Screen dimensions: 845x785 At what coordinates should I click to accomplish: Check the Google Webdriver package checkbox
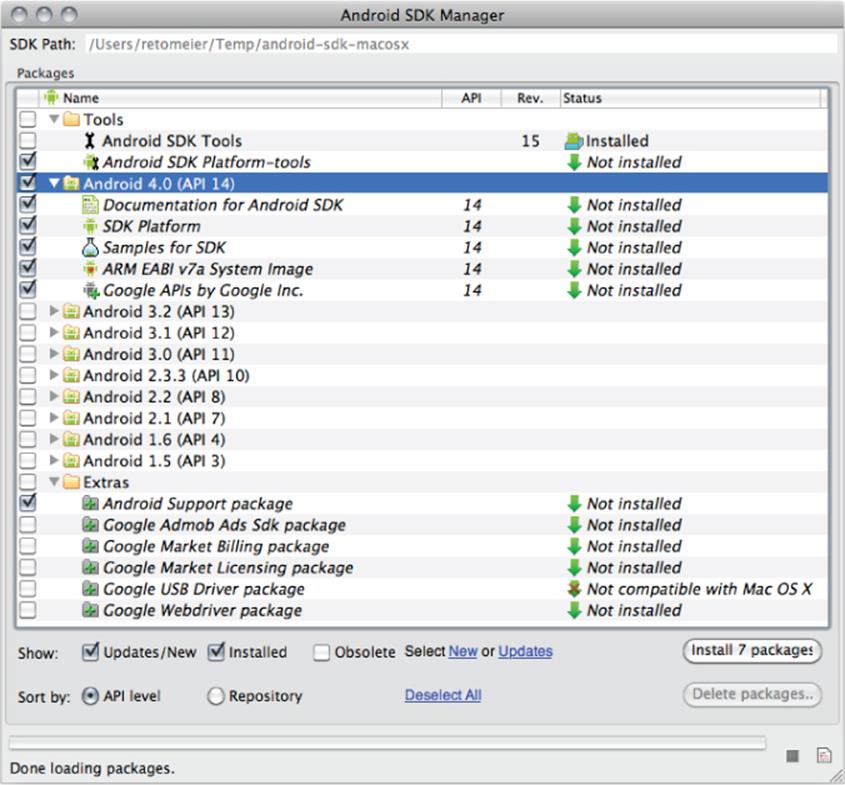point(27,610)
